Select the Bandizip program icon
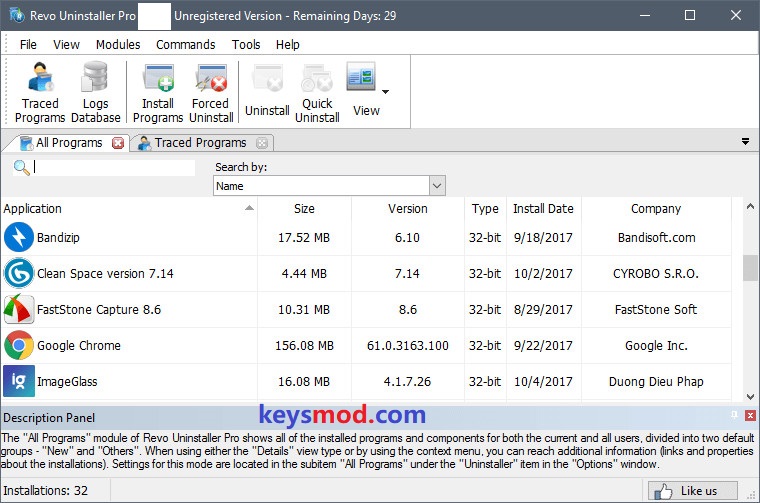The height and width of the screenshot is (503, 760). pos(18,237)
